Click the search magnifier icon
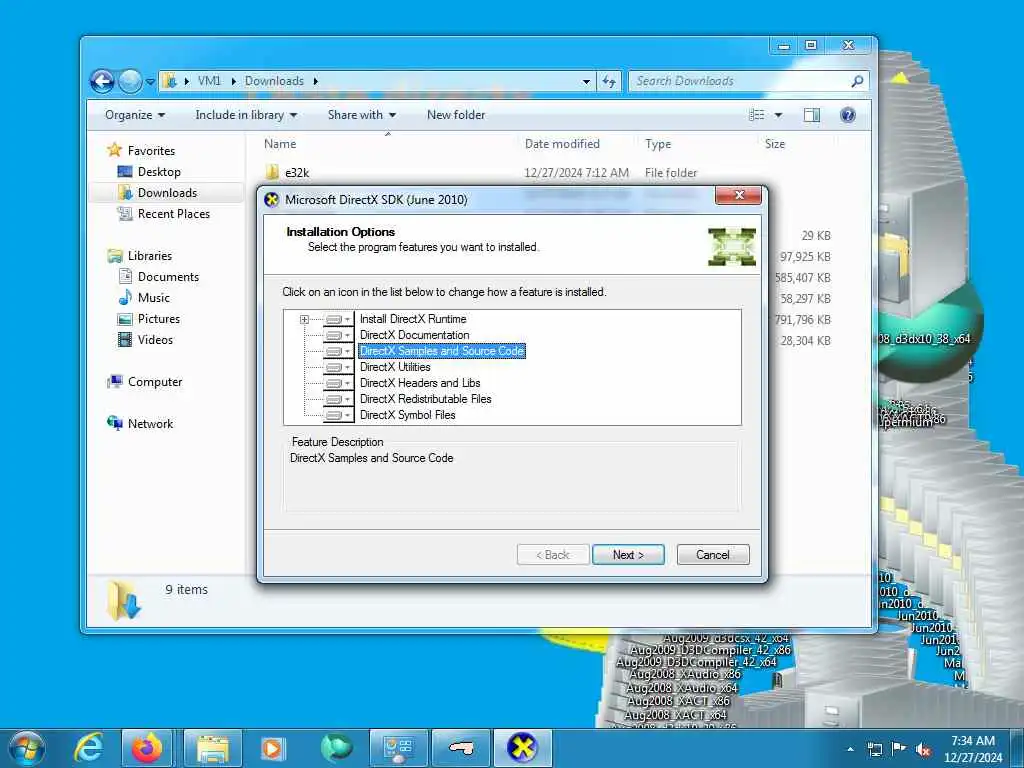This screenshot has width=1024, height=768. pyautogui.click(x=857, y=81)
